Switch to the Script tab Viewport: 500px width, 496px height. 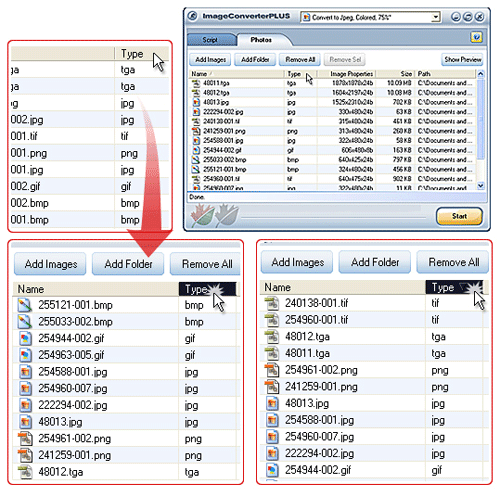coord(210,40)
